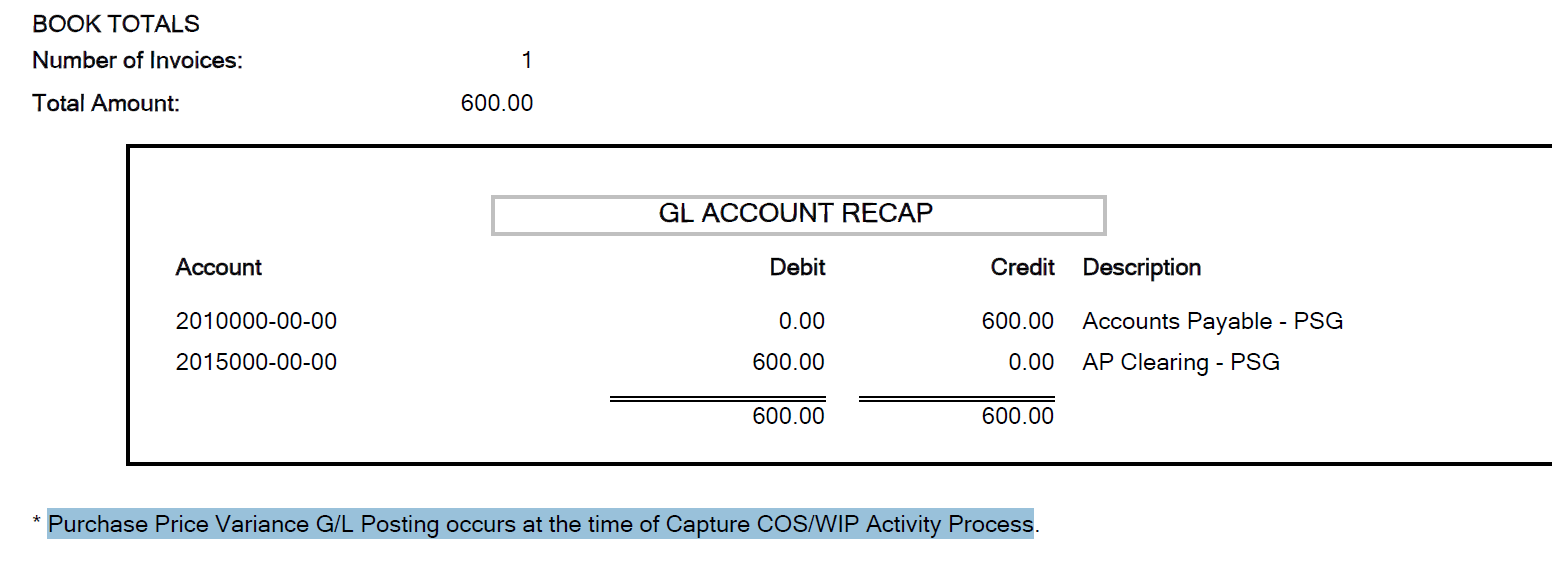
Task: Click the debit column total 600.00
Action: point(789,416)
